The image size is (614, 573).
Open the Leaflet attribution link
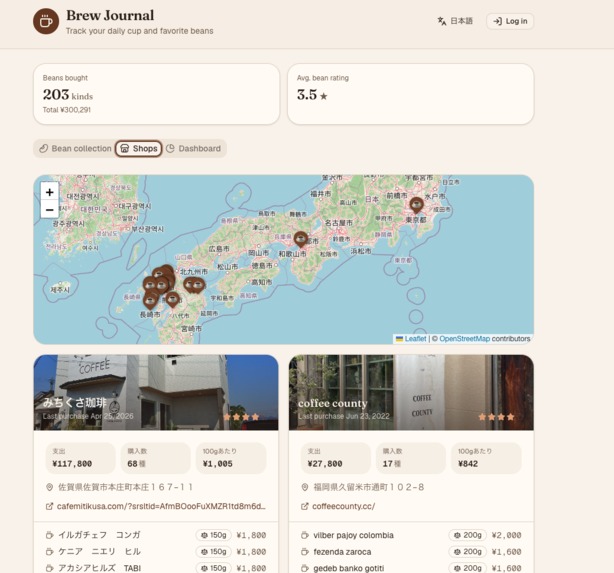pos(415,339)
